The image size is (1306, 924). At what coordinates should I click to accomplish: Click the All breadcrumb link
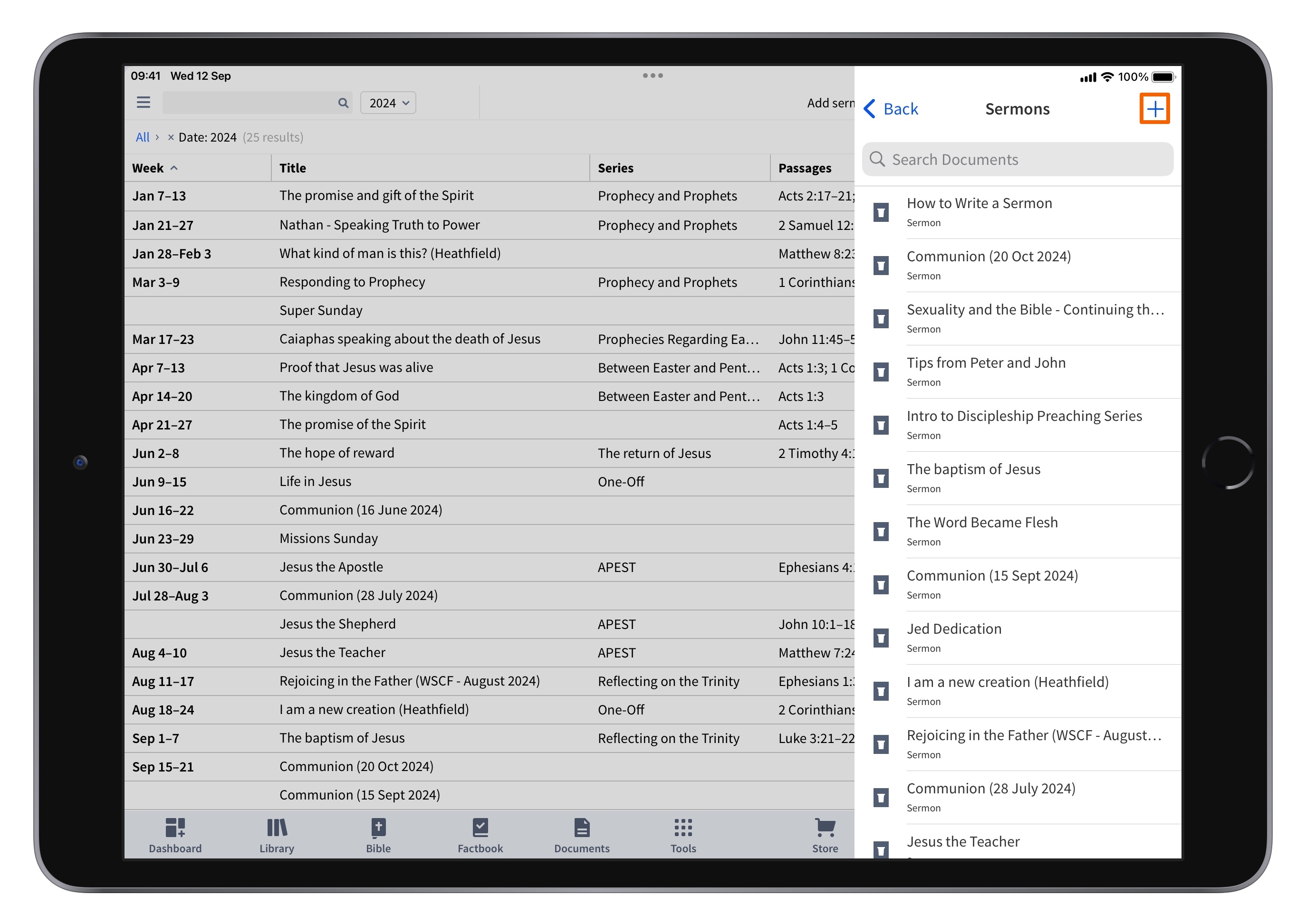(142, 137)
